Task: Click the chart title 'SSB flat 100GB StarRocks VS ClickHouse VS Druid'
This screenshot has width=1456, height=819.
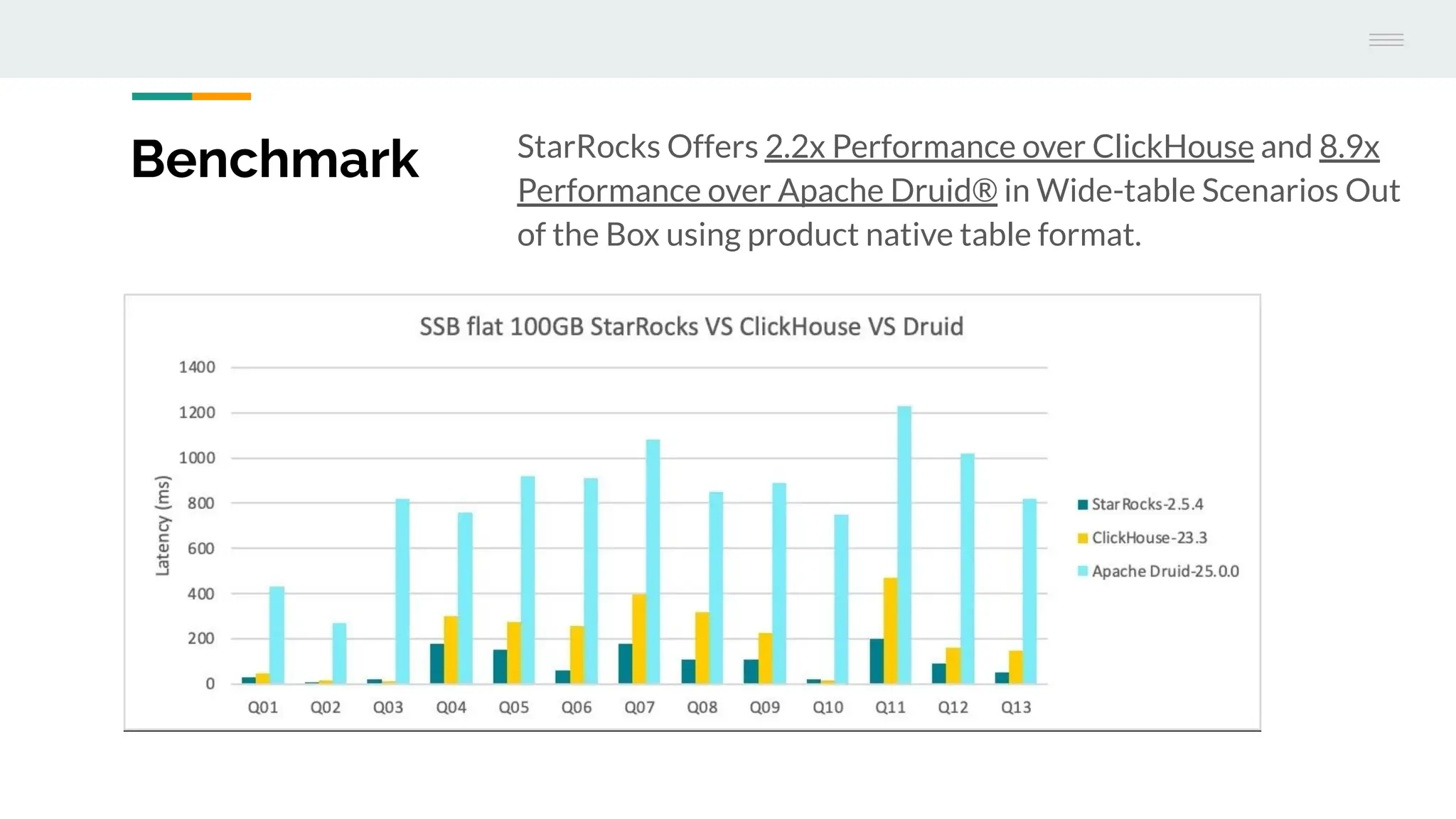Action: (x=692, y=327)
